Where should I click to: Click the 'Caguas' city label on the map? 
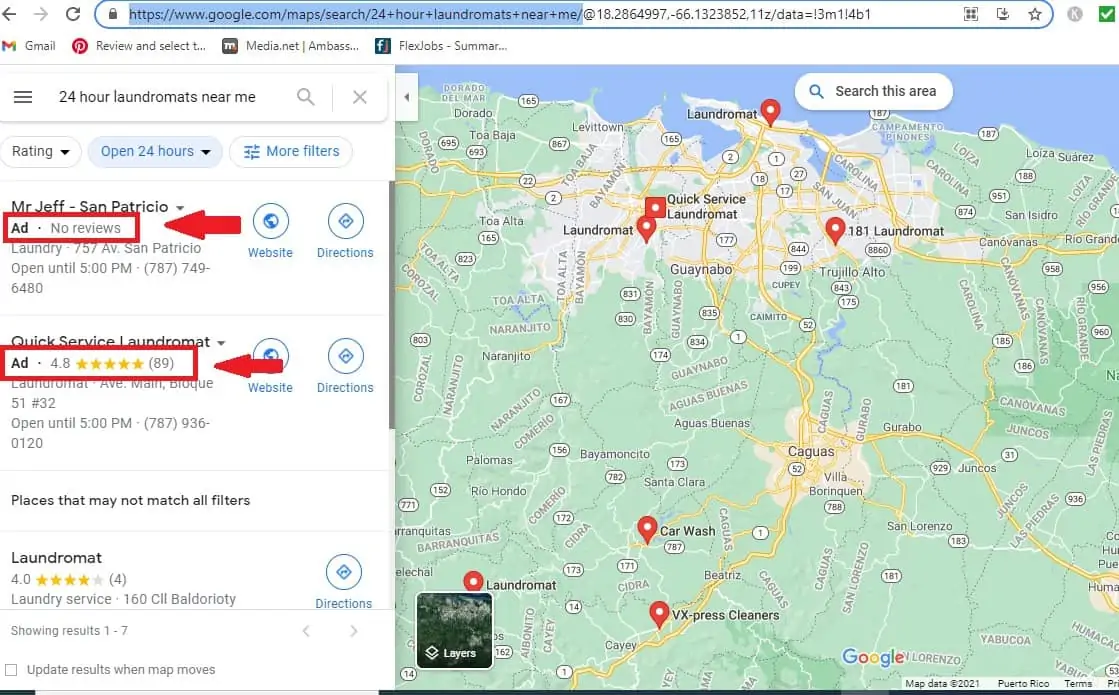(x=811, y=451)
